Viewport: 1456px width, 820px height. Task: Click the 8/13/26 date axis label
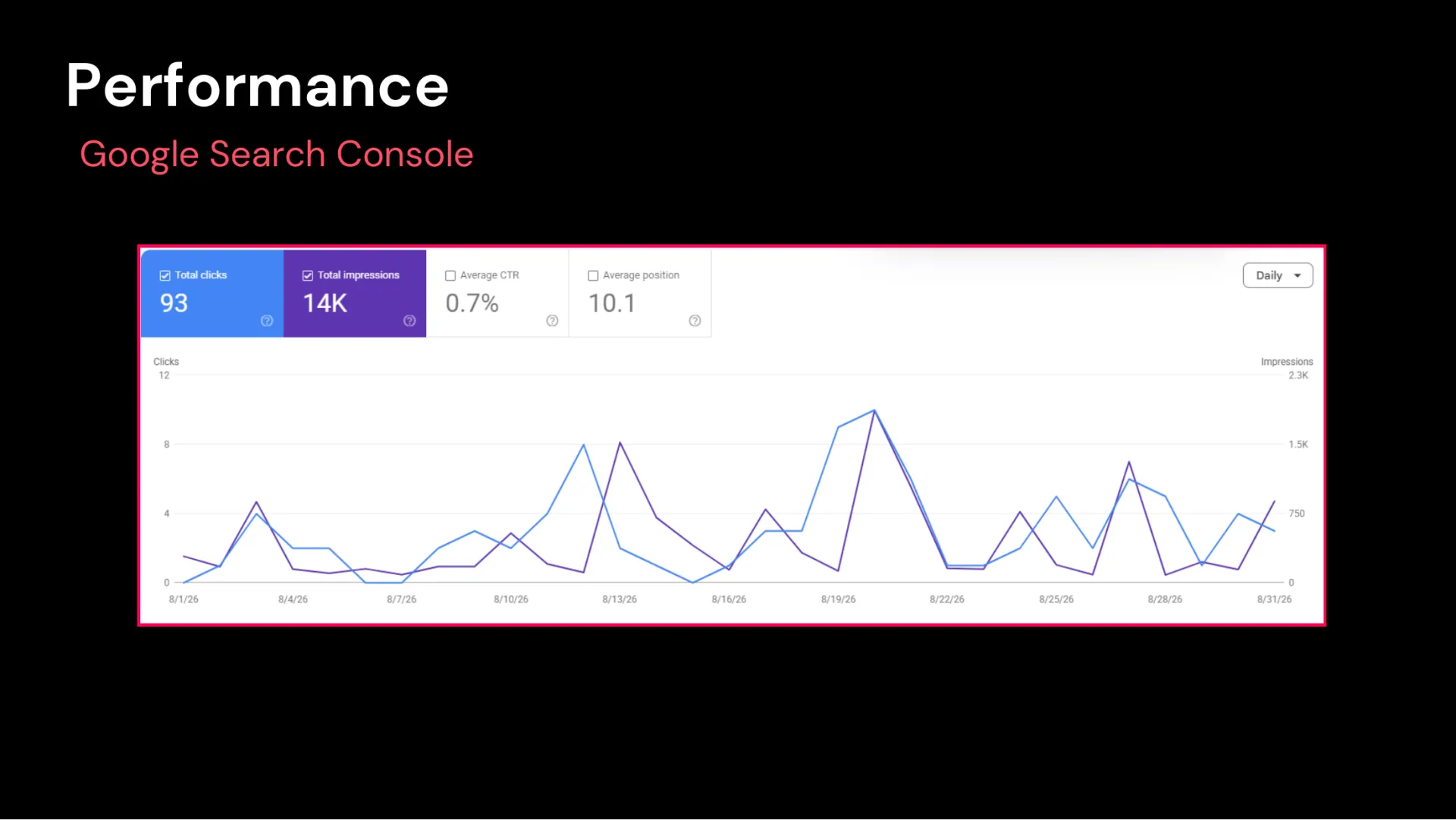coord(620,599)
